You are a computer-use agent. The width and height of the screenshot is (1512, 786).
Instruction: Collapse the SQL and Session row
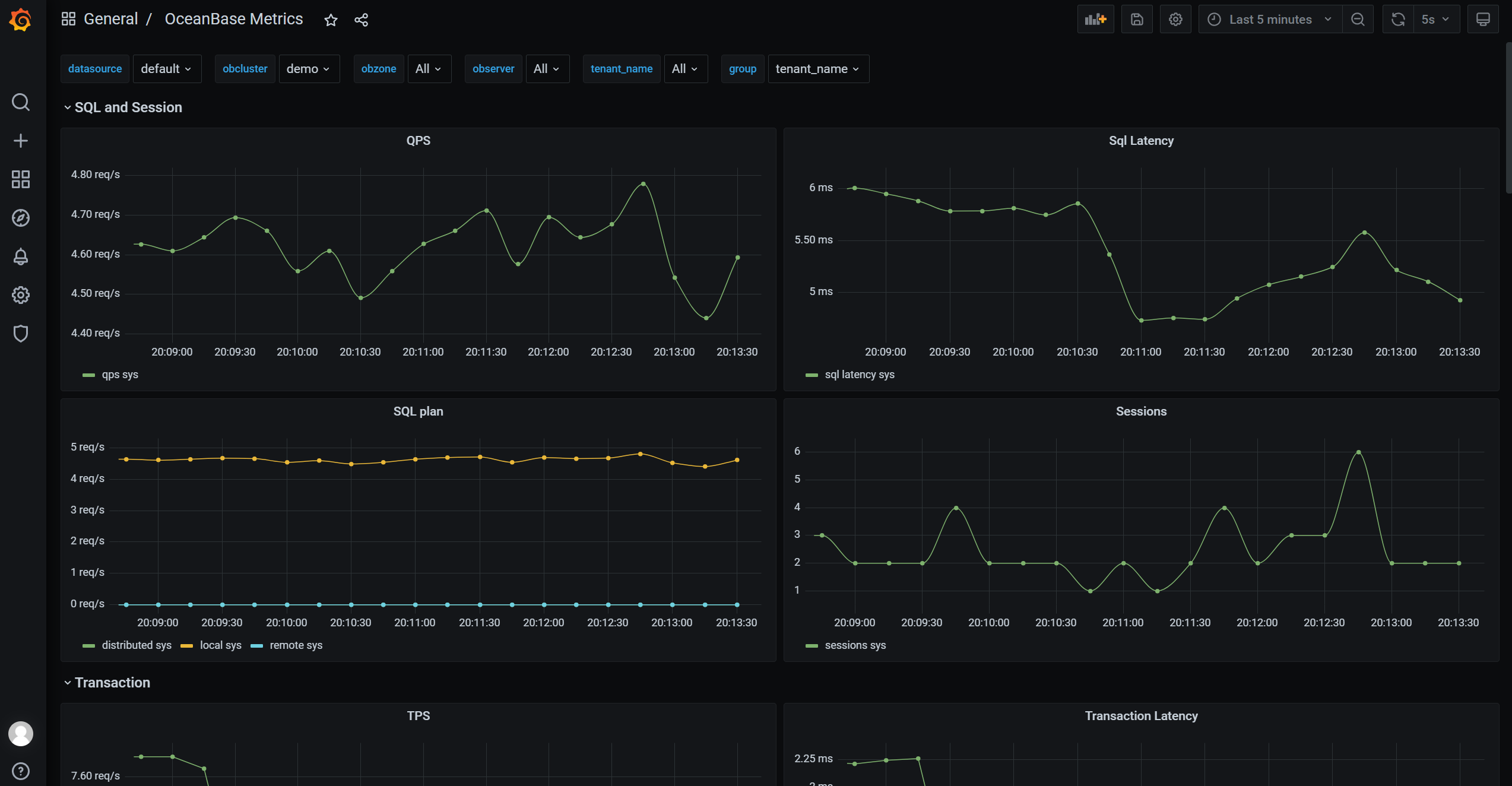(x=123, y=107)
